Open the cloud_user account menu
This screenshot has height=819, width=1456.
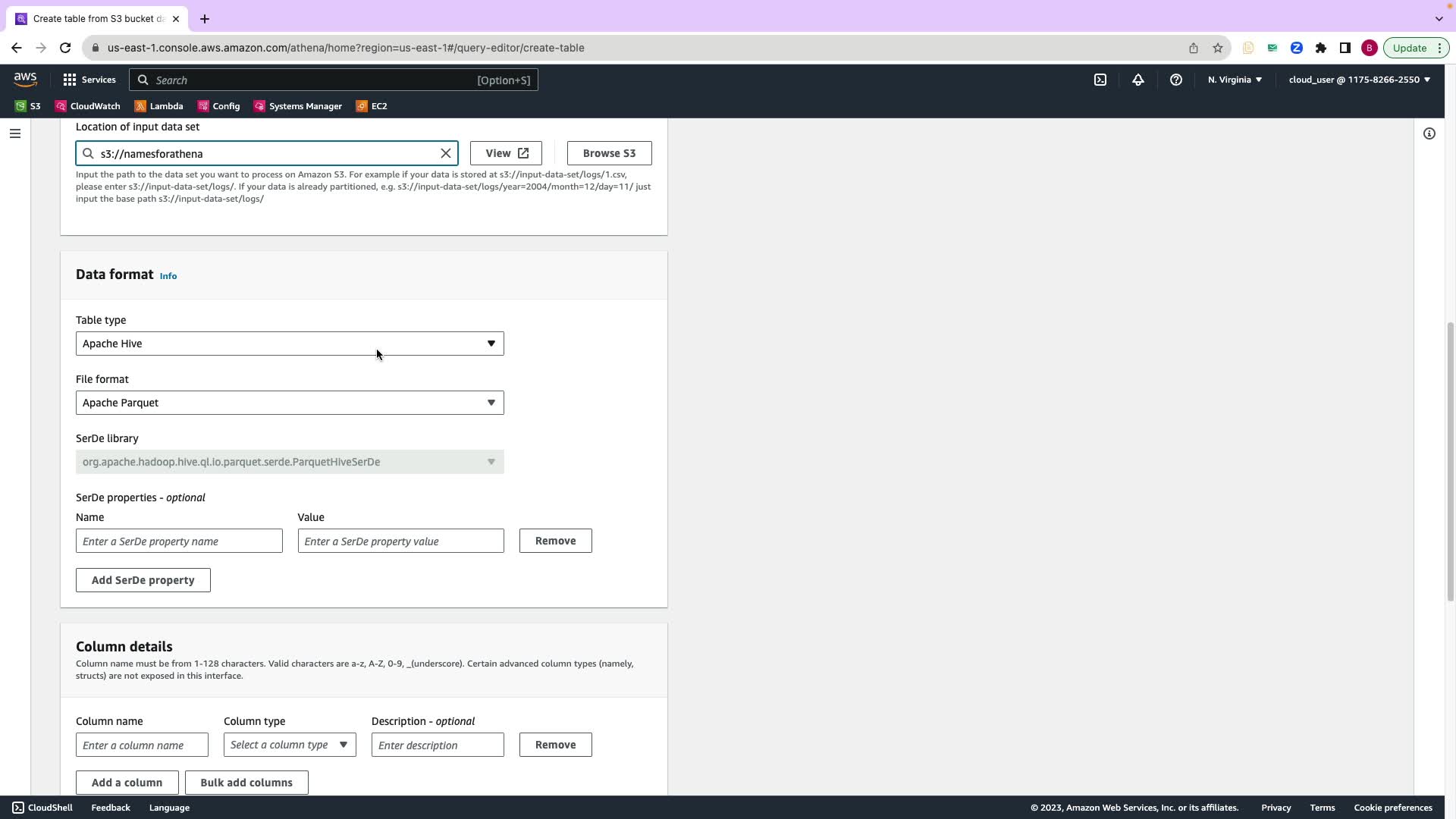tap(1358, 80)
